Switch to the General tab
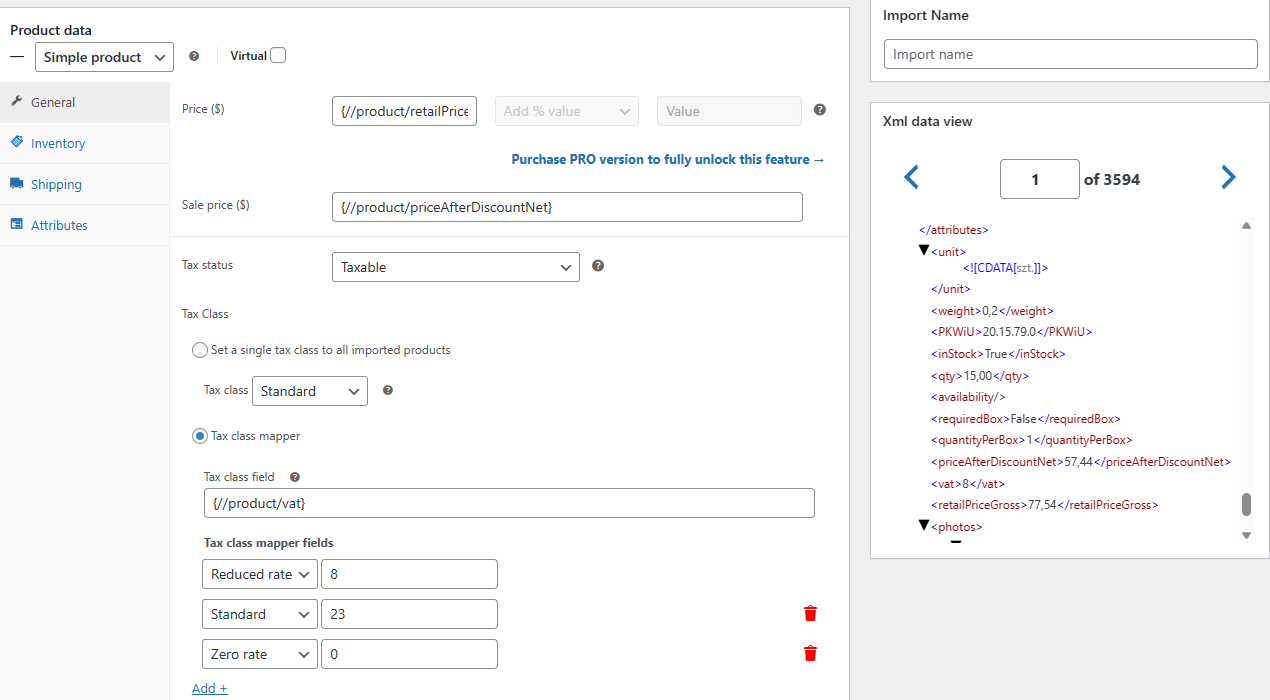The height and width of the screenshot is (700, 1270). 84,102
